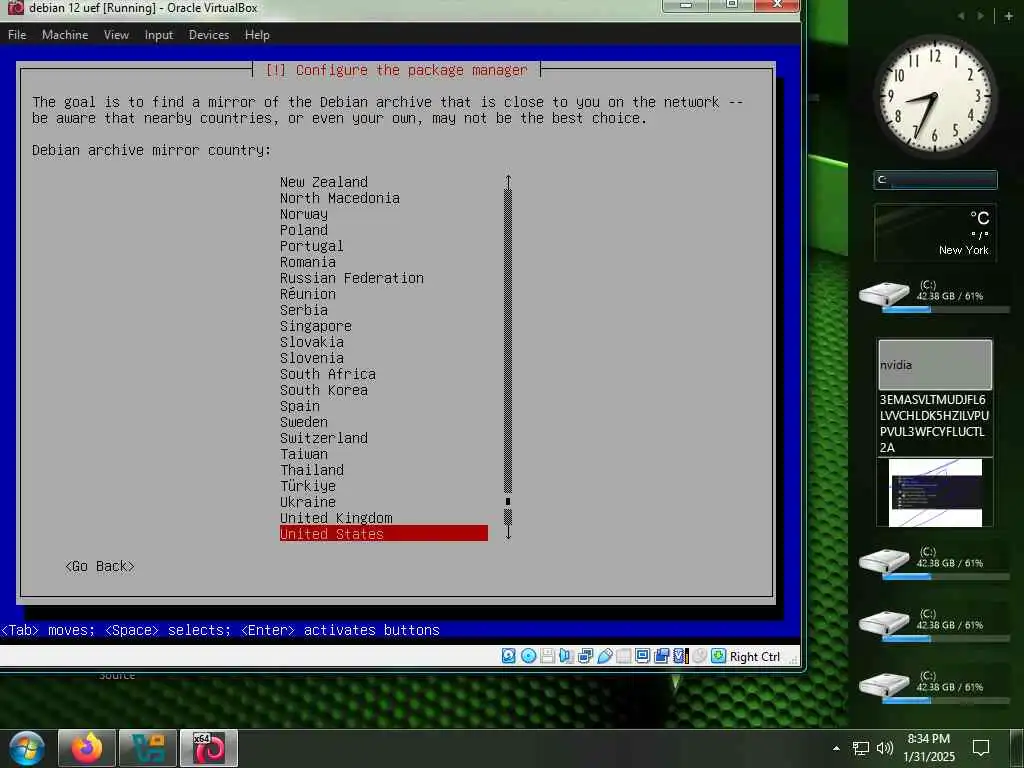Open the screenshot thumbnail in the sidebar
1024x768 pixels.
pyautogui.click(x=935, y=492)
